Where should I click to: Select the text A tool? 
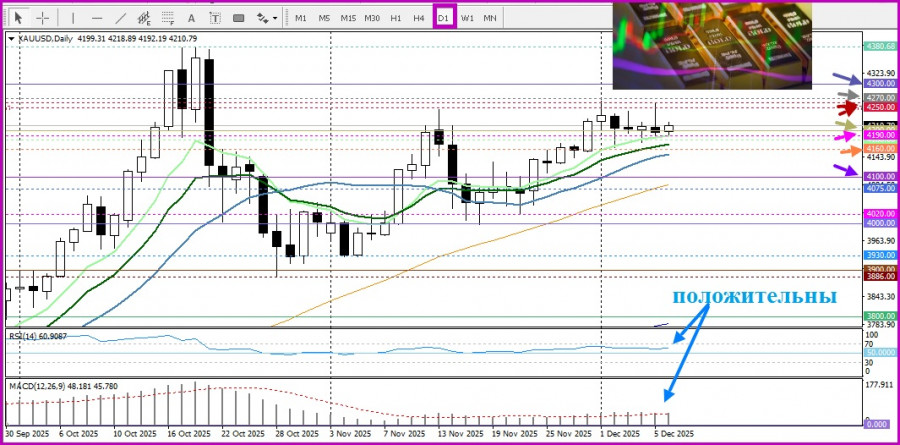192,18
